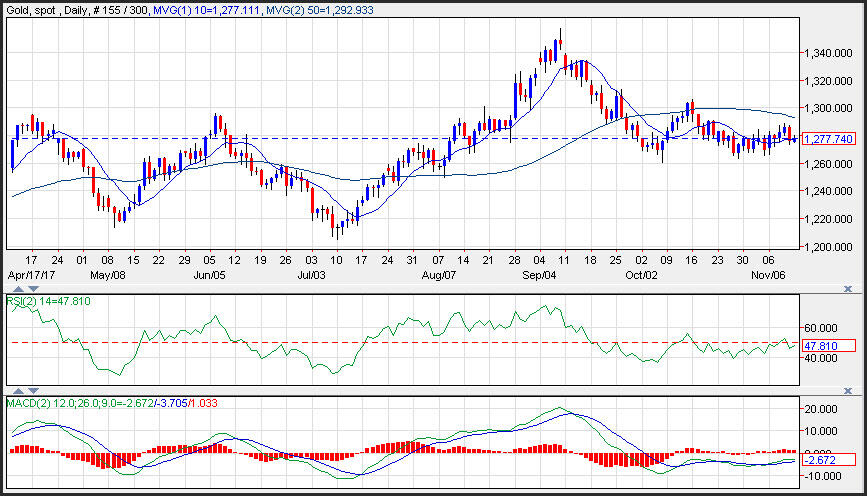Click the 1,200.000 price axis level
Image resolution: width=867 pixels, height=496 pixels.
[830, 247]
